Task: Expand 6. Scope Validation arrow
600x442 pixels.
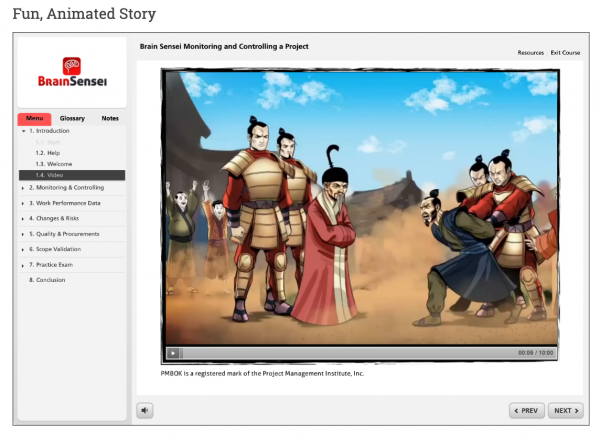Action: pyautogui.click(x=23, y=250)
